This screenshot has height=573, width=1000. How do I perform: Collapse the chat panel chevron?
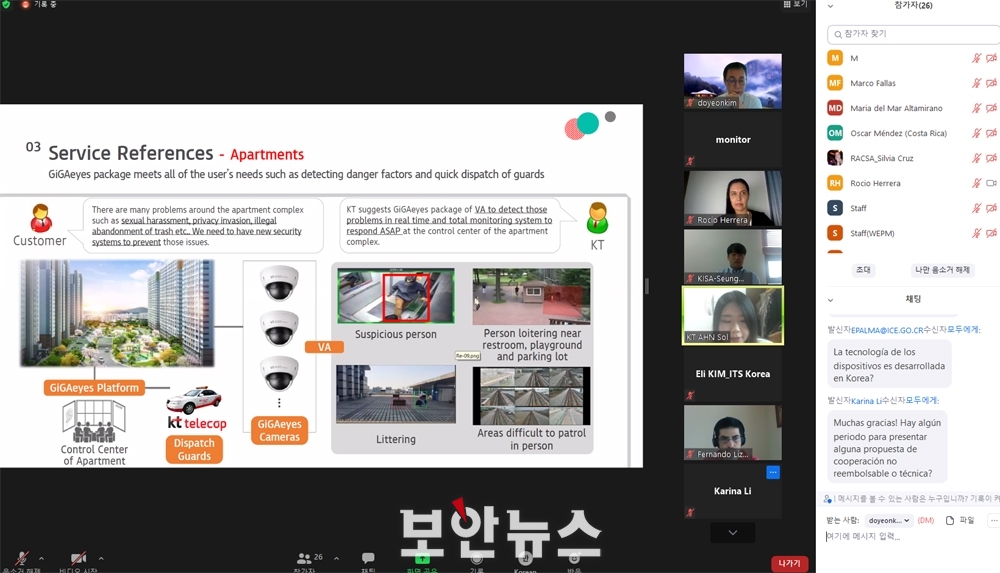coord(830,299)
